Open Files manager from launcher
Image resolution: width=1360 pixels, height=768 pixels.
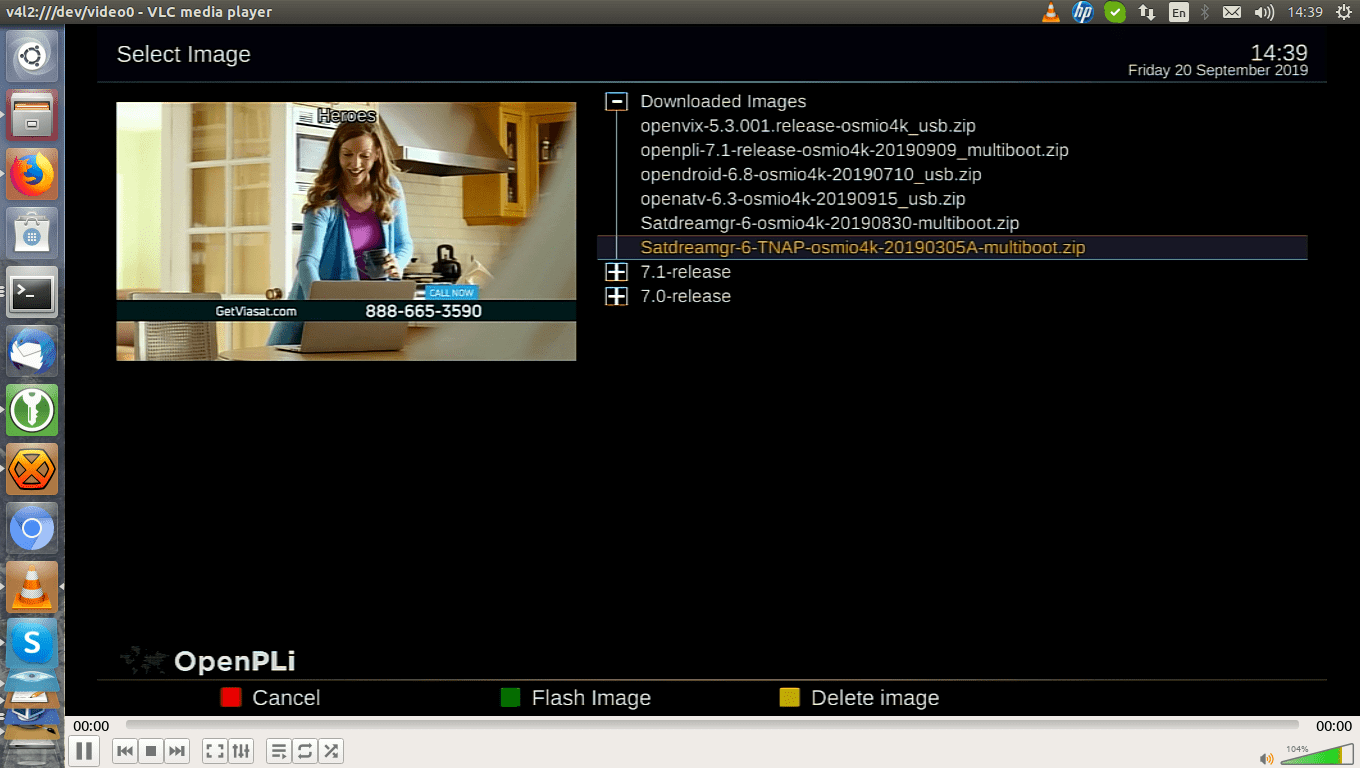point(32,115)
